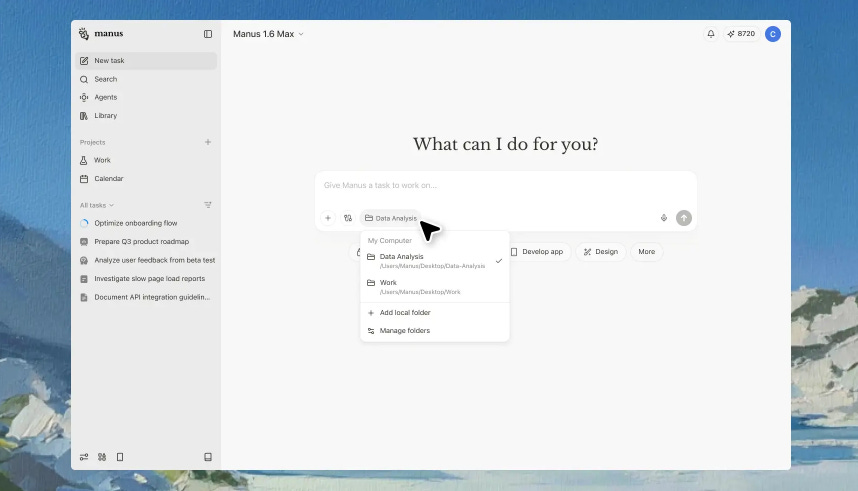Open task Document API integration guidelines
Viewport: 858px width, 491px height.
pyautogui.click(x=146, y=297)
